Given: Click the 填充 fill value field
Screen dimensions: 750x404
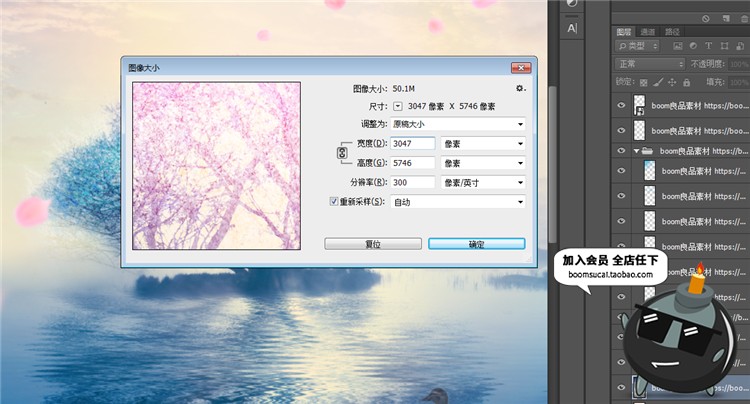Looking at the screenshot, I should click(x=739, y=83).
